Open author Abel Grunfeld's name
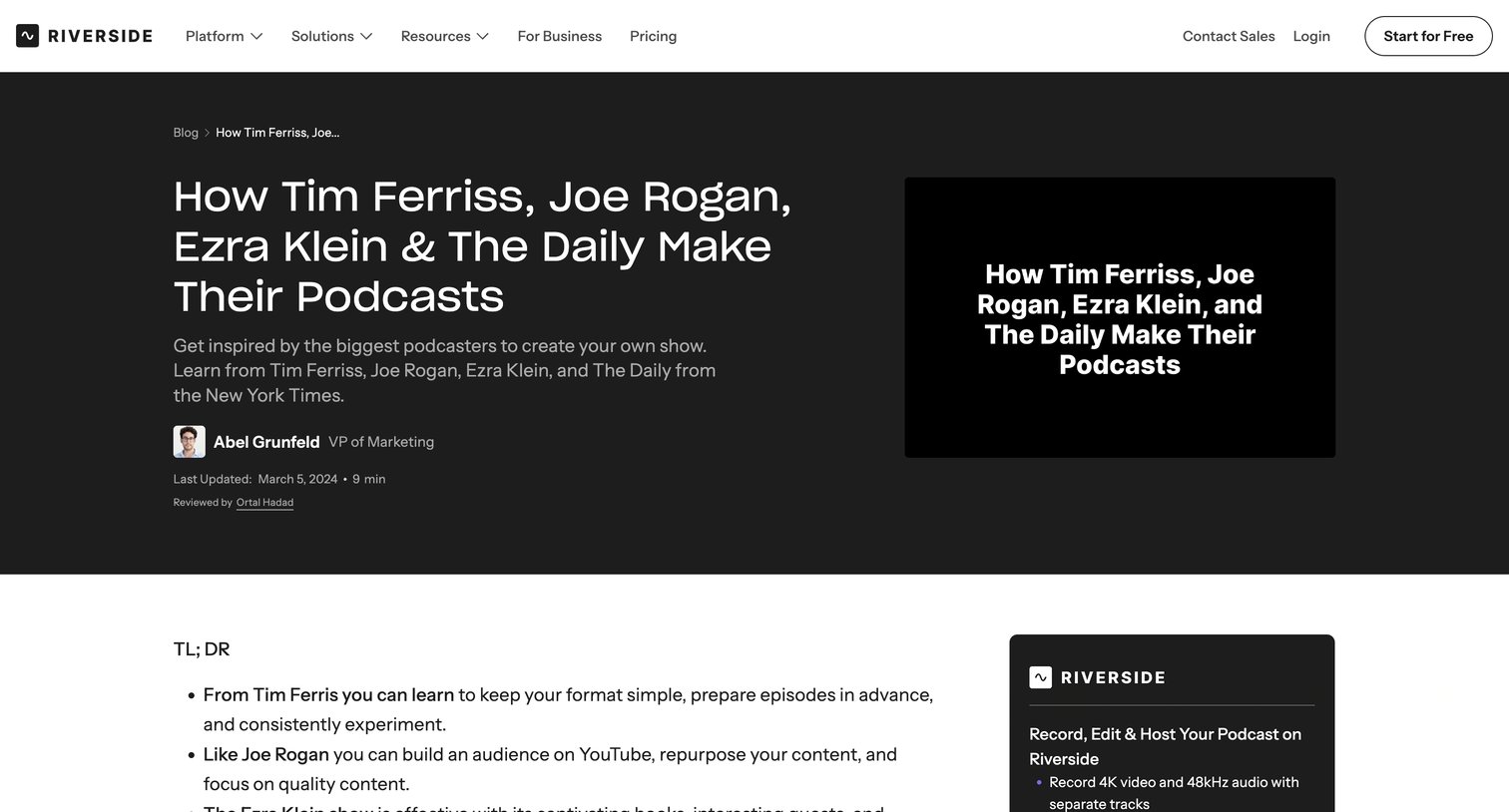This screenshot has height=812, width=1509. click(266, 442)
